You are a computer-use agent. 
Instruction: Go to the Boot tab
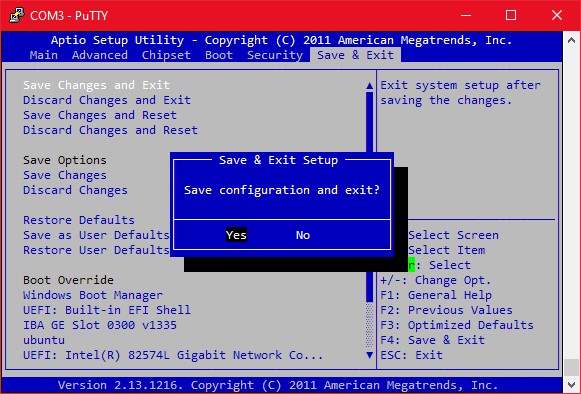tap(219, 55)
